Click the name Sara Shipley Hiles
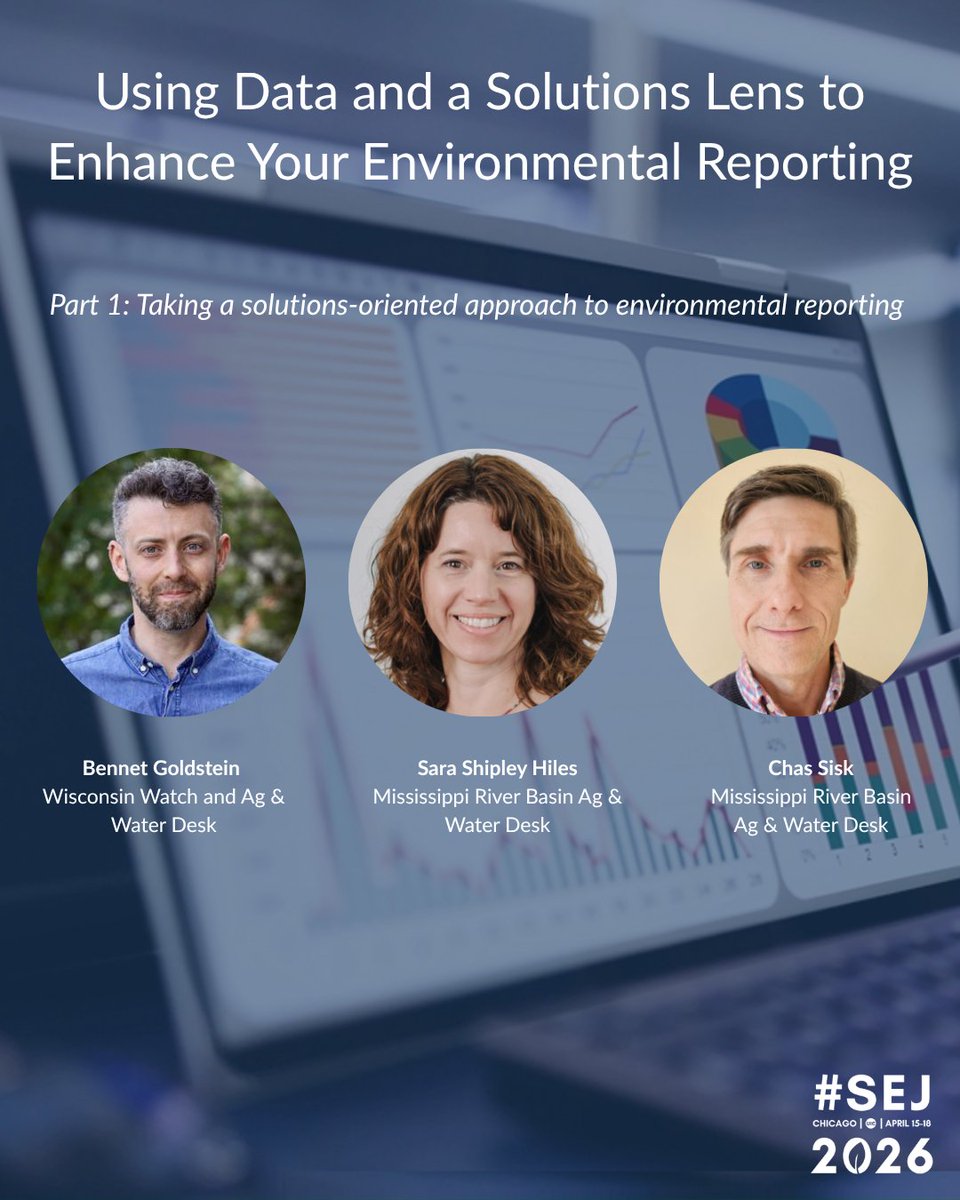This screenshot has width=960, height=1200. pos(497,769)
